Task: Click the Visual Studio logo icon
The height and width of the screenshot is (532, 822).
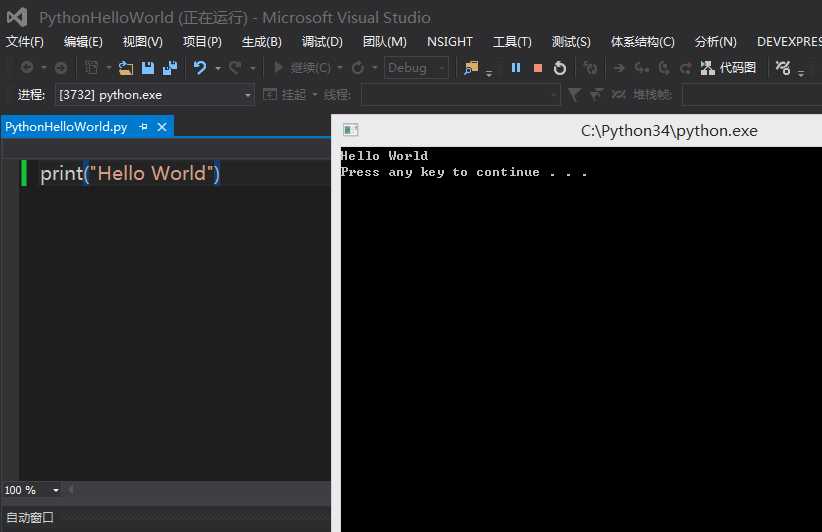Action: click(17, 17)
